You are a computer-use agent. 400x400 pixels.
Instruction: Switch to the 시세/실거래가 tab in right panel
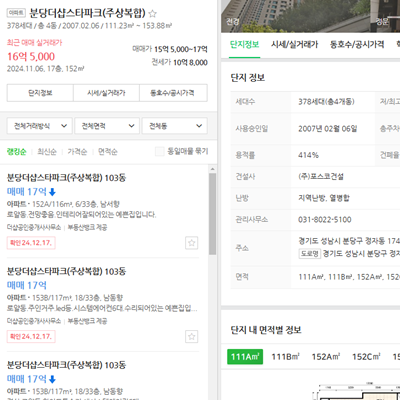[295, 44]
